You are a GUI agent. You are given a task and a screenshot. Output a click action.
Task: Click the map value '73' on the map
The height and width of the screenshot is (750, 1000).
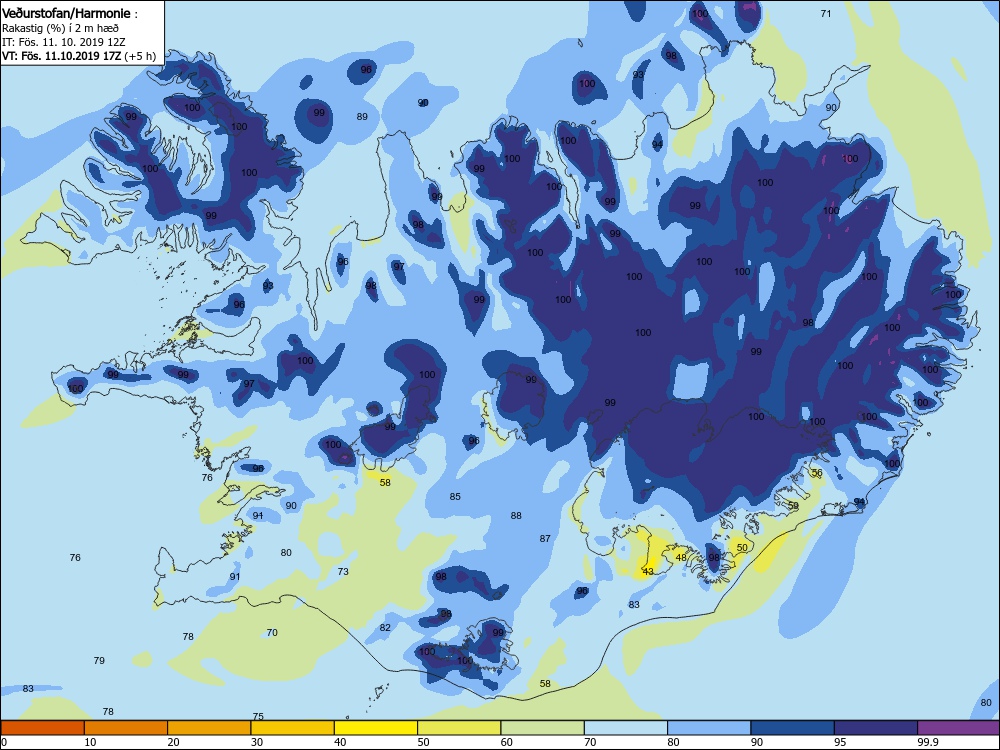tap(343, 571)
